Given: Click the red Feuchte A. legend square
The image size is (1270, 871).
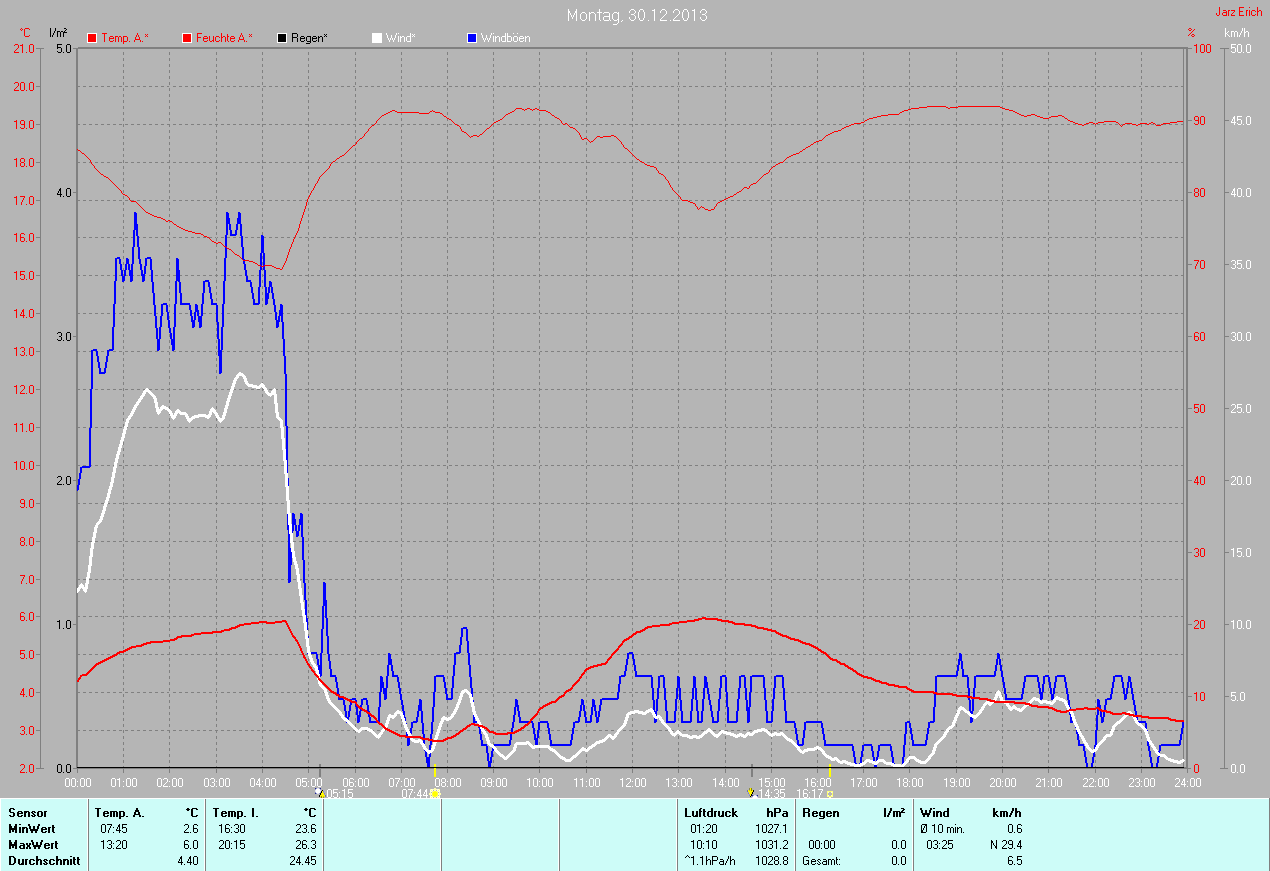Looking at the screenshot, I should tap(187, 38).
